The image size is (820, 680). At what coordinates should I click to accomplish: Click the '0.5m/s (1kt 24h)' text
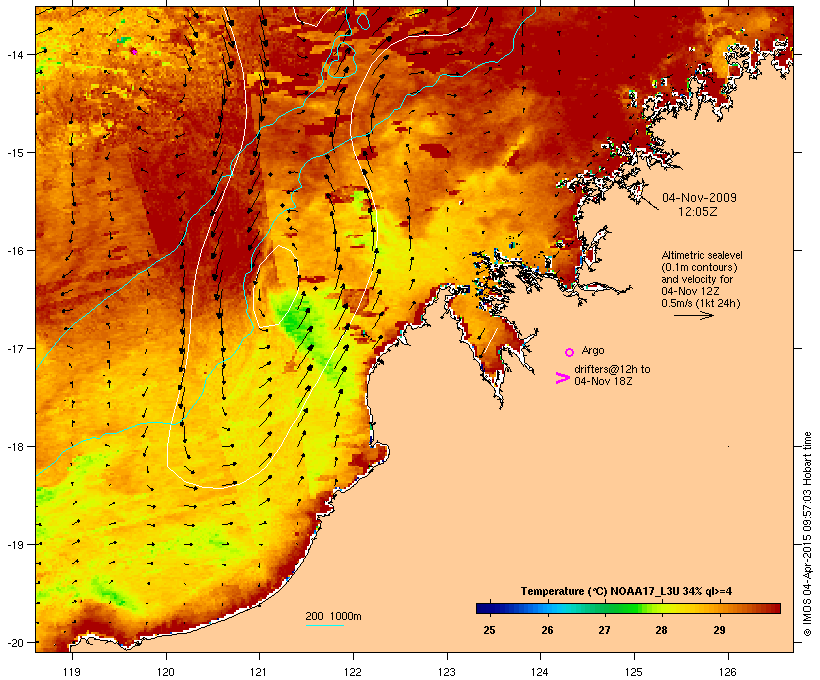701,303
